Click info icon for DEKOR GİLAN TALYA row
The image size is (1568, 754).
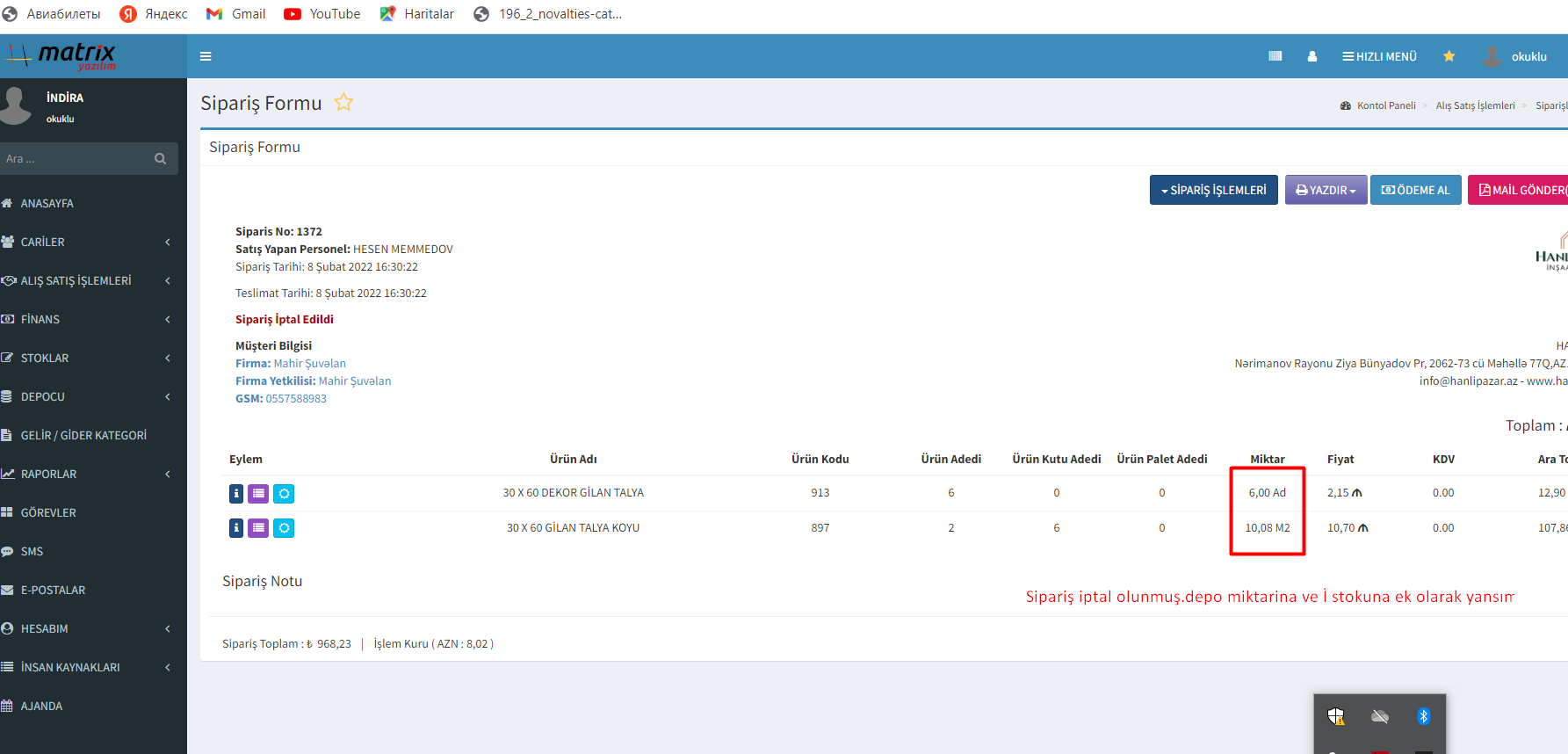(x=236, y=494)
